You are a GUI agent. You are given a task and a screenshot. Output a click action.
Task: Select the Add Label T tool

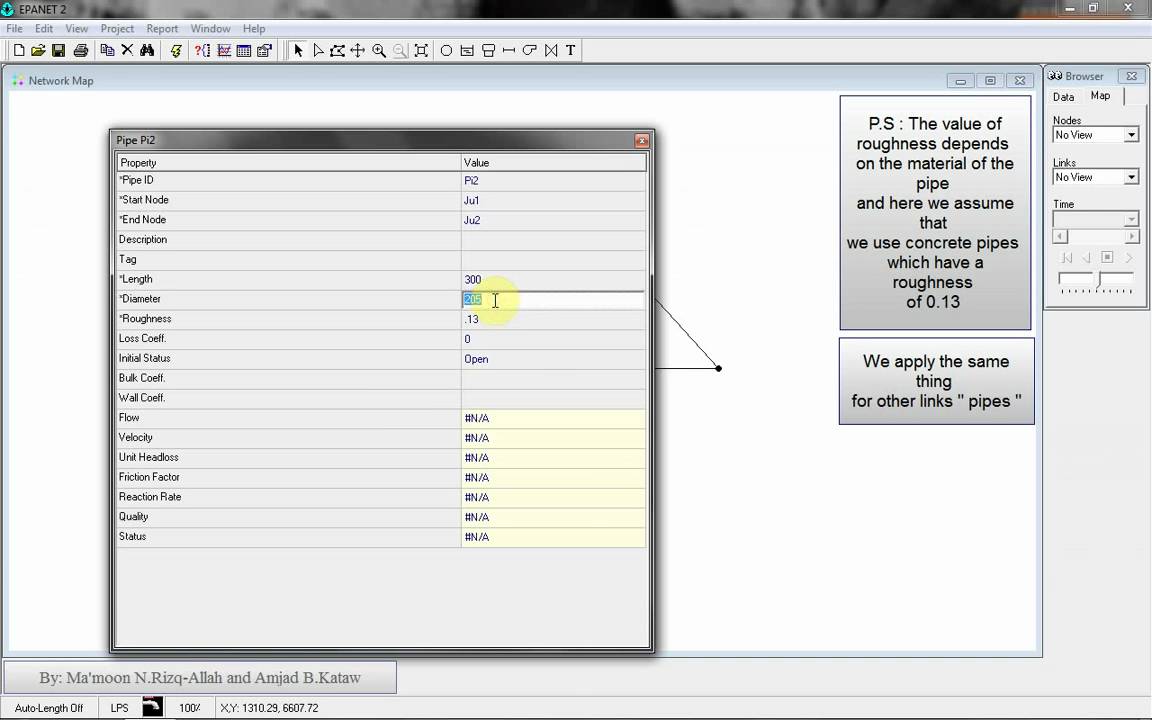(x=570, y=51)
